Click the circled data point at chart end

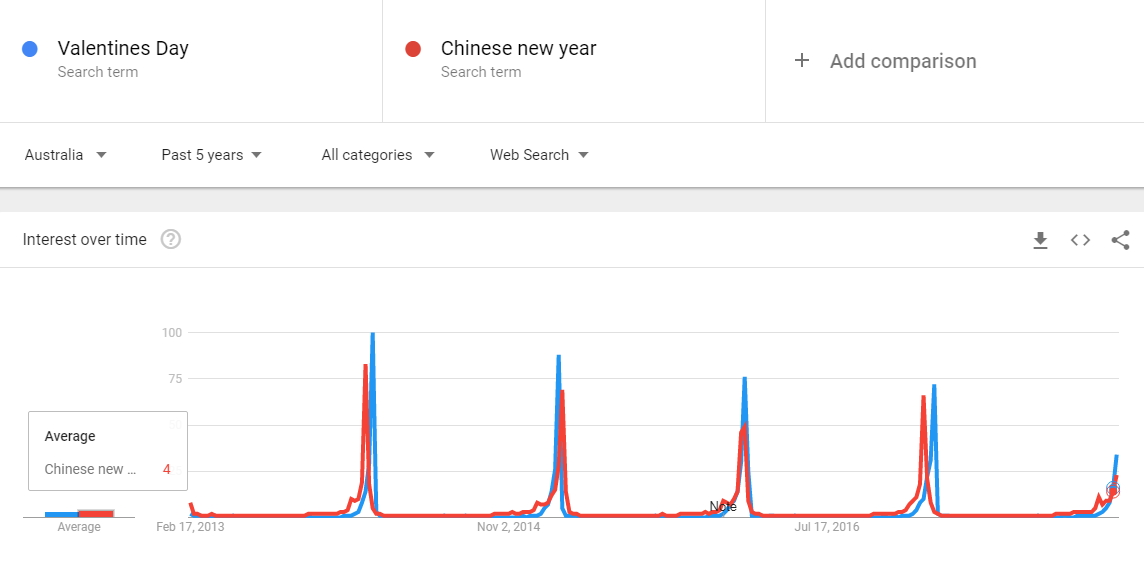[1113, 490]
